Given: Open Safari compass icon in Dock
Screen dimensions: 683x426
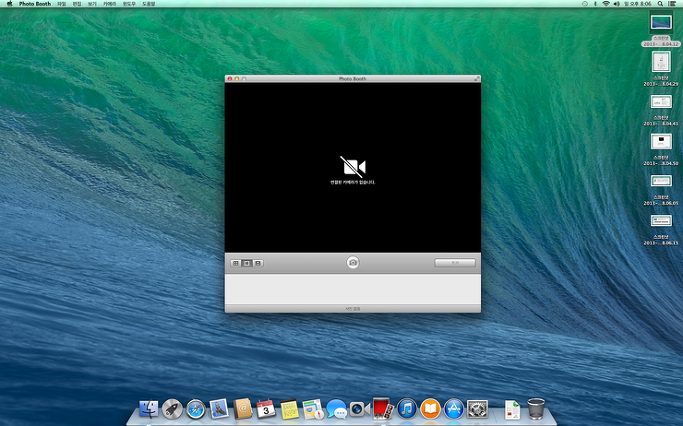Looking at the screenshot, I should pos(196,409).
